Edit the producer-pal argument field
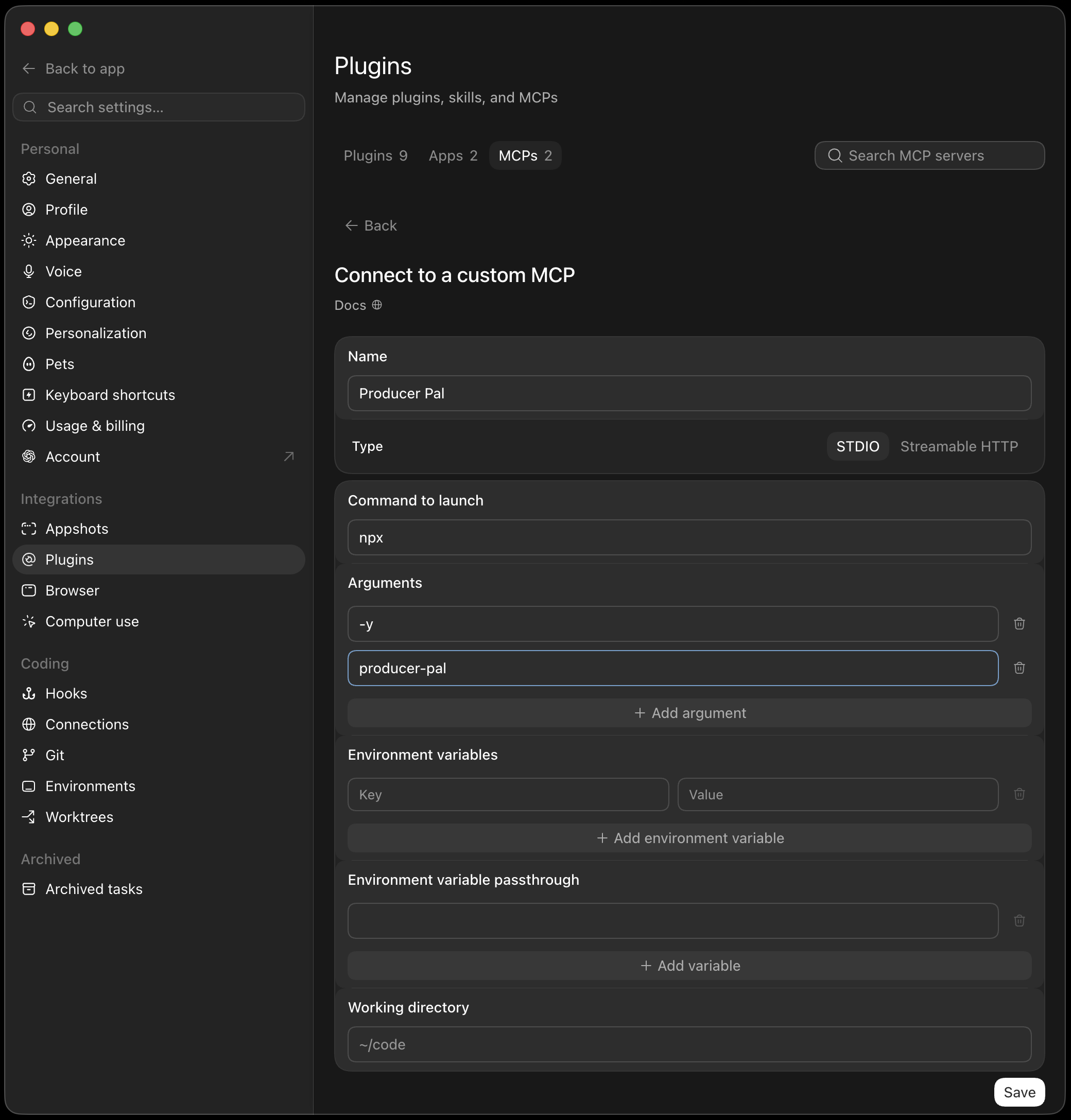Viewport: 1071px width, 1120px height. (x=673, y=668)
